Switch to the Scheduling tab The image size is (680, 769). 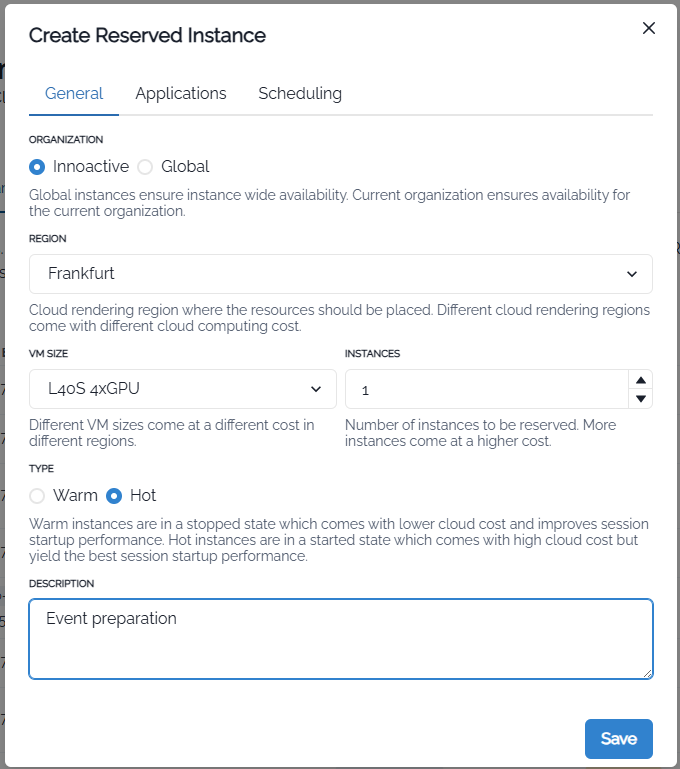(300, 93)
